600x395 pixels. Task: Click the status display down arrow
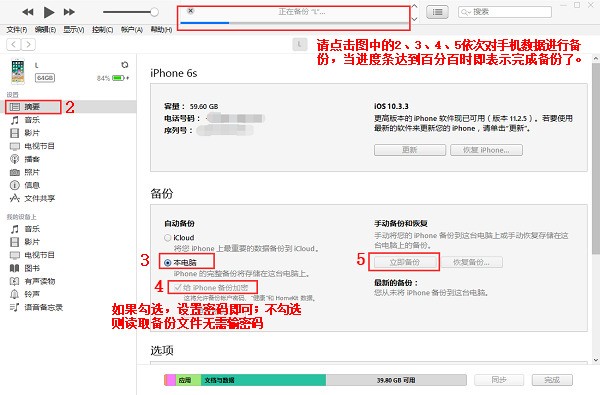click(414, 18)
